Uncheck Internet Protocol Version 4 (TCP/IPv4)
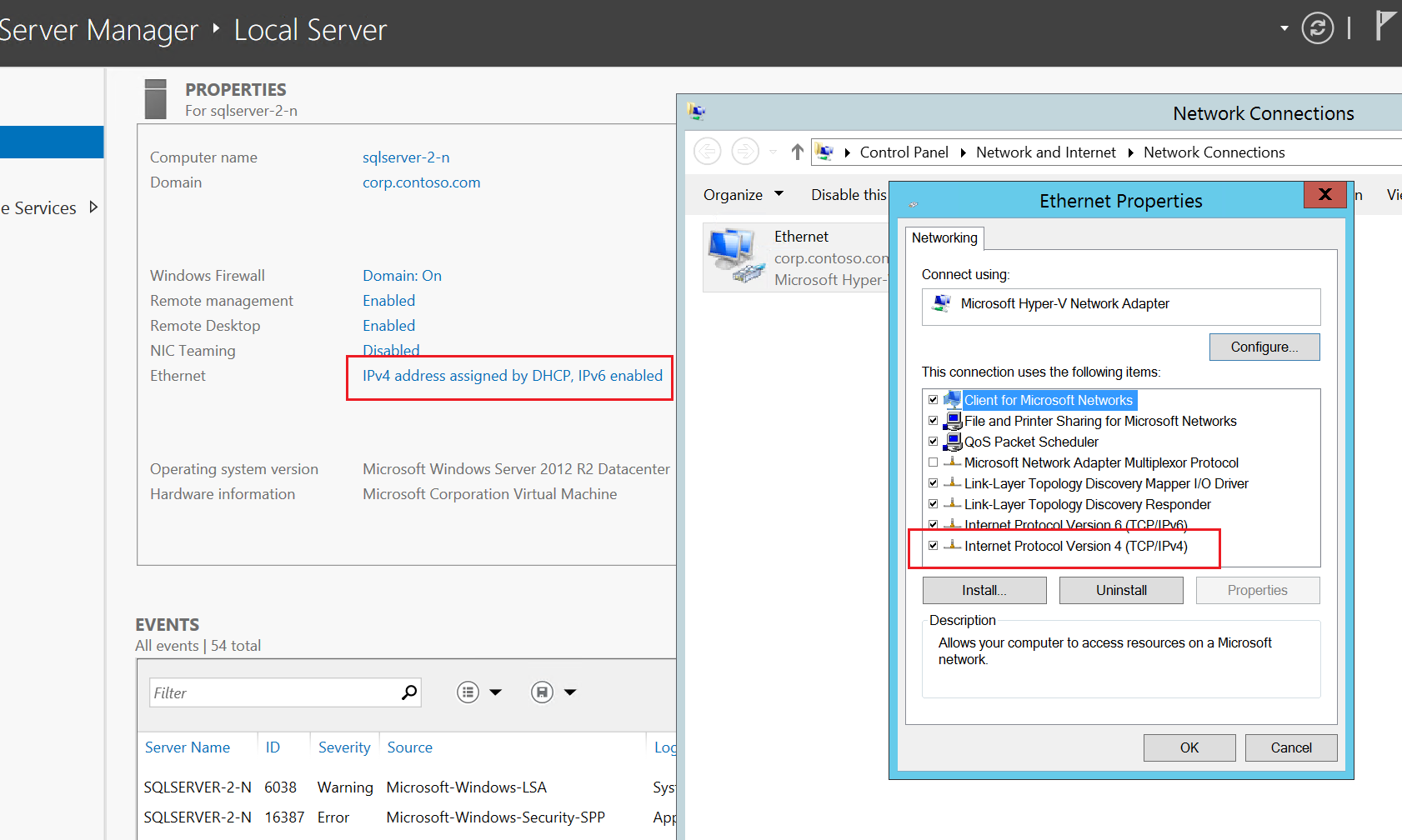Screen dimensions: 1402x840 click(x=934, y=546)
